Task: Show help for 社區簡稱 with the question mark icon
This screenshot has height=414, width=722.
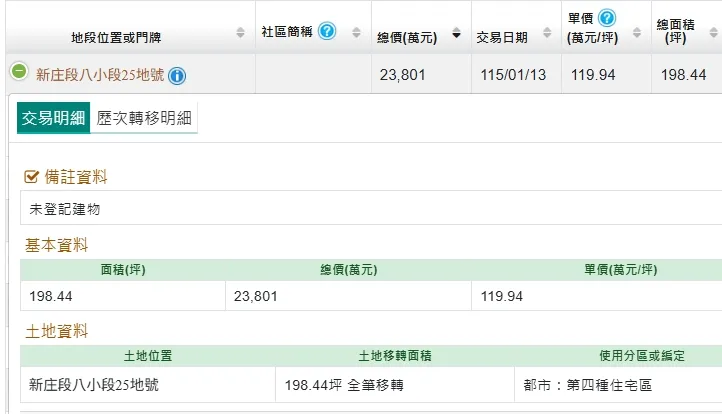Action: 327,31
